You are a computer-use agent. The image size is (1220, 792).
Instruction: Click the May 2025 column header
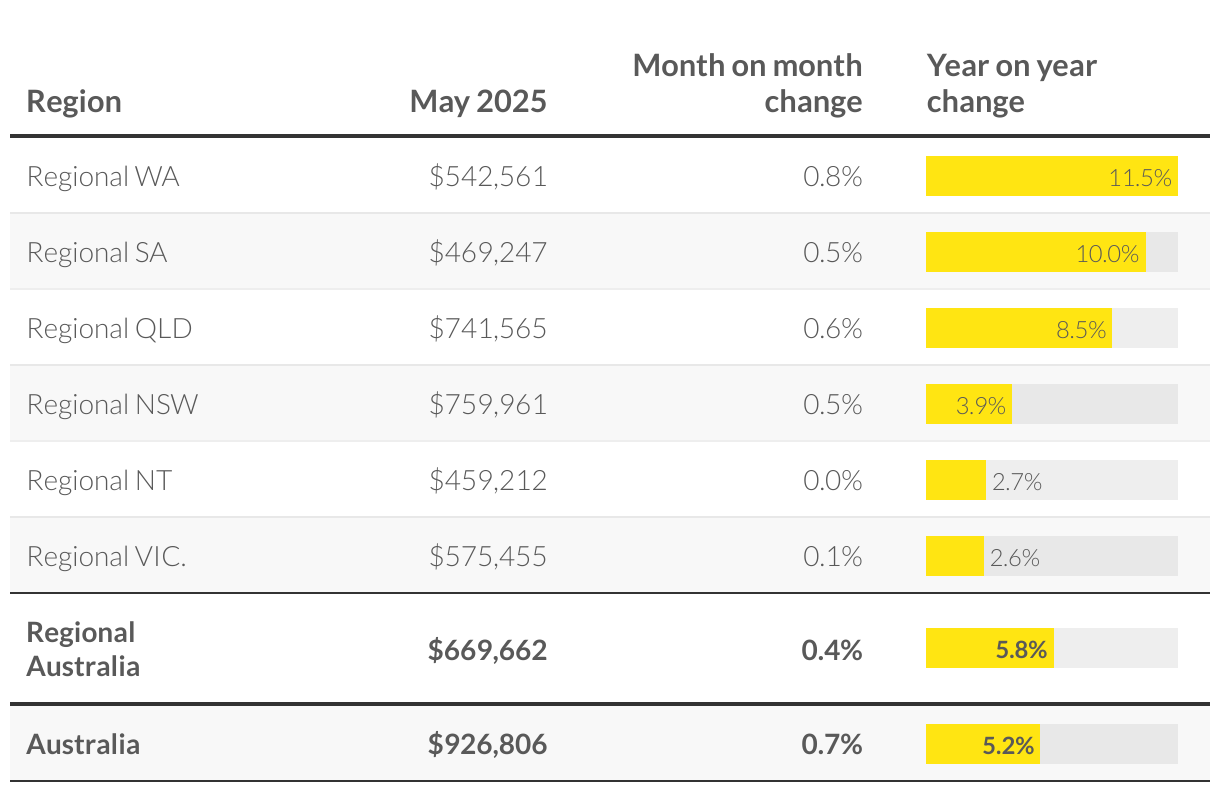pos(478,102)
